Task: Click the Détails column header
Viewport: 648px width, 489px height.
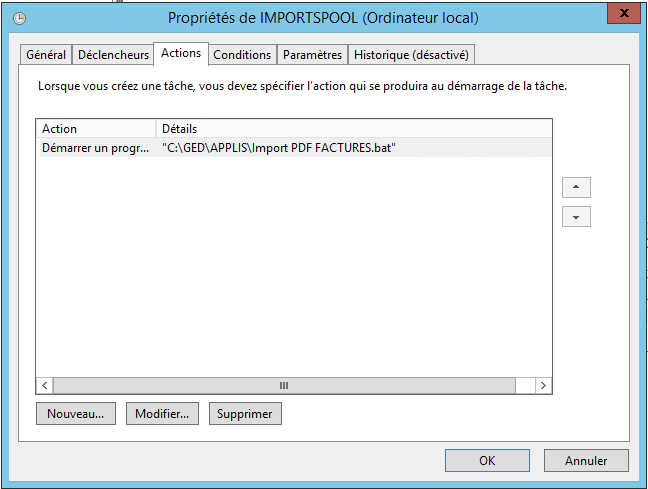Action: [x=350, y=129]
